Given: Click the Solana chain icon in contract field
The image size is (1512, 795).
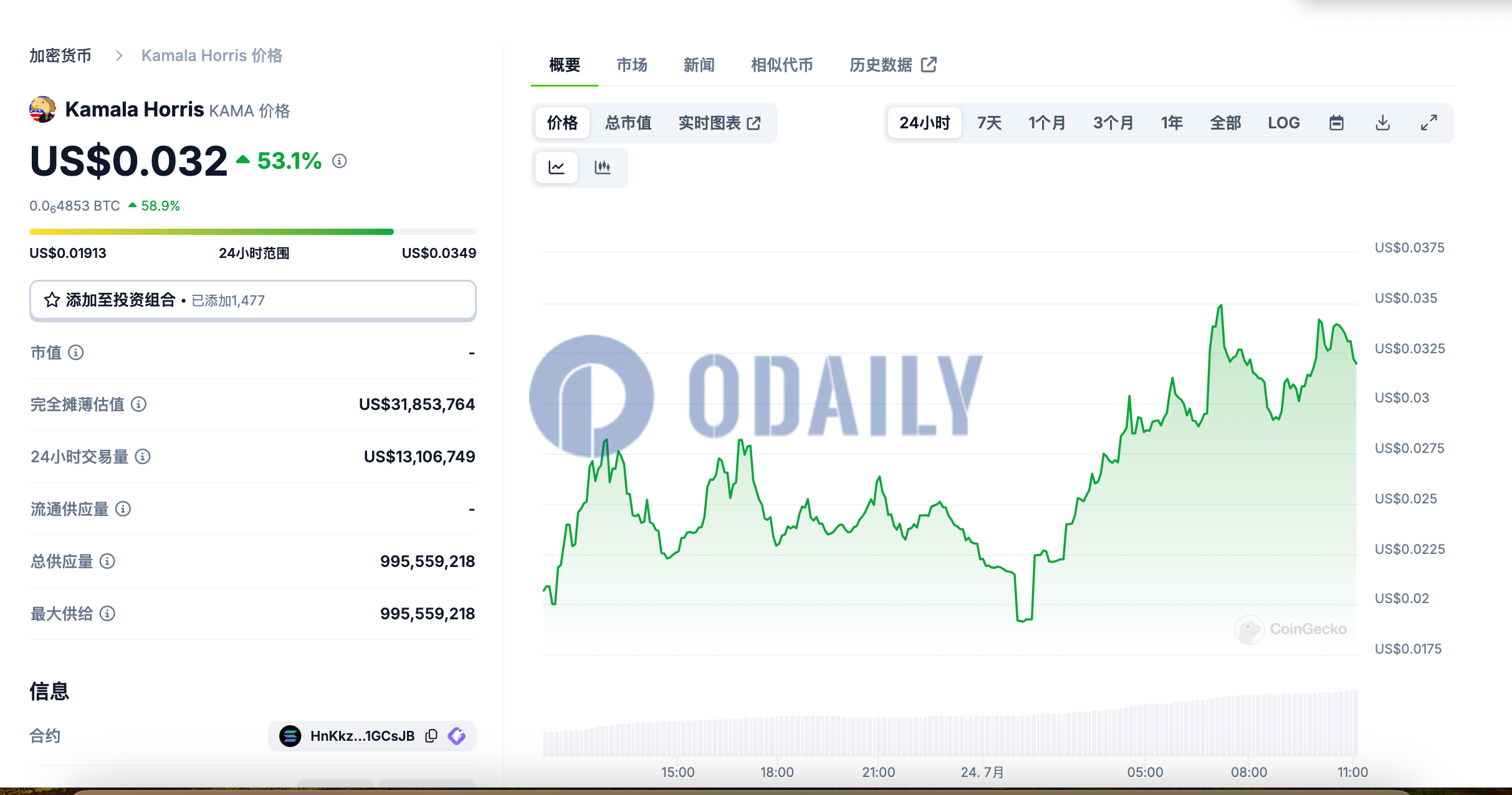Looking at the screenshot, I should click(x=290, y=736).
